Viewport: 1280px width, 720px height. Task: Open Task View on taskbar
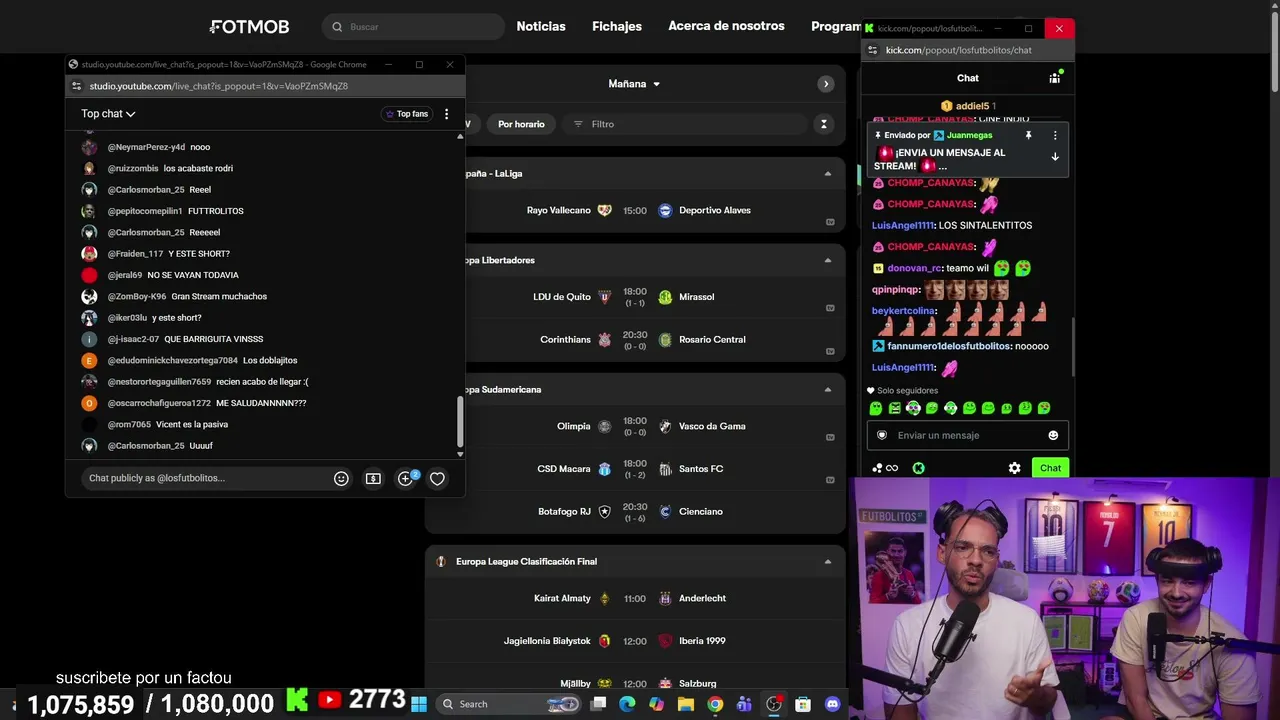(x=598, y=704)
